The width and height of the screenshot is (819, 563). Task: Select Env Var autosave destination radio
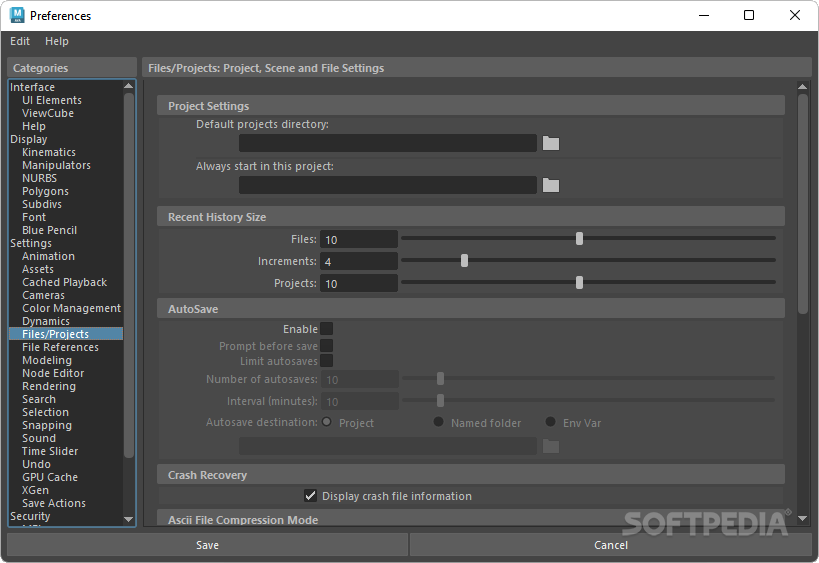point(551,421)
